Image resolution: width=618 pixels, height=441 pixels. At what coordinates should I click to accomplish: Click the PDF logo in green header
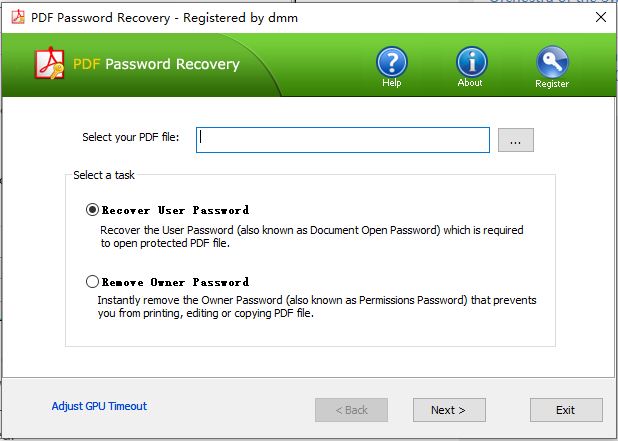(50, 65)
